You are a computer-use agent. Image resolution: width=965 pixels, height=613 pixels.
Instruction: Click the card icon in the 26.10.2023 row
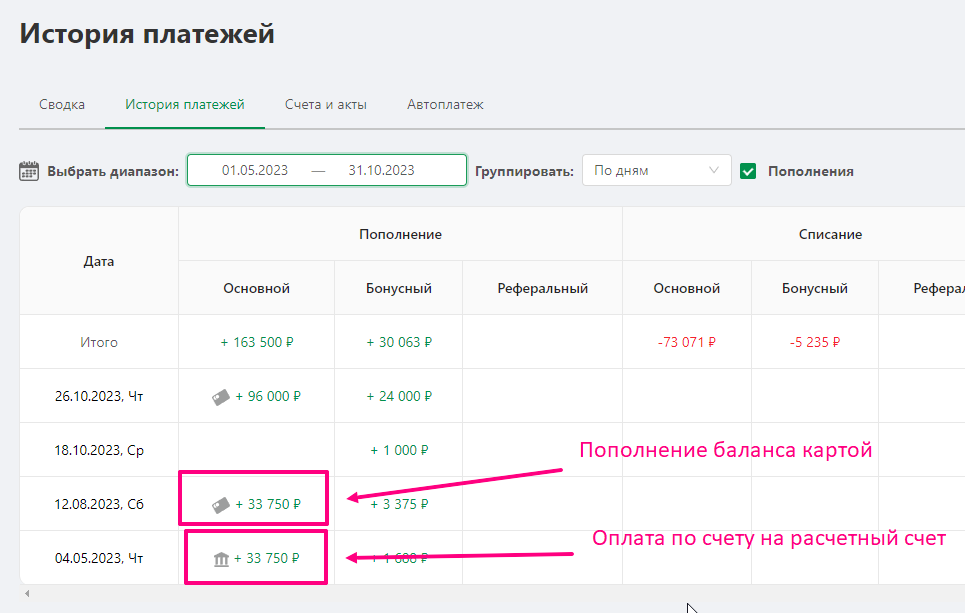(x=221, y=397)
